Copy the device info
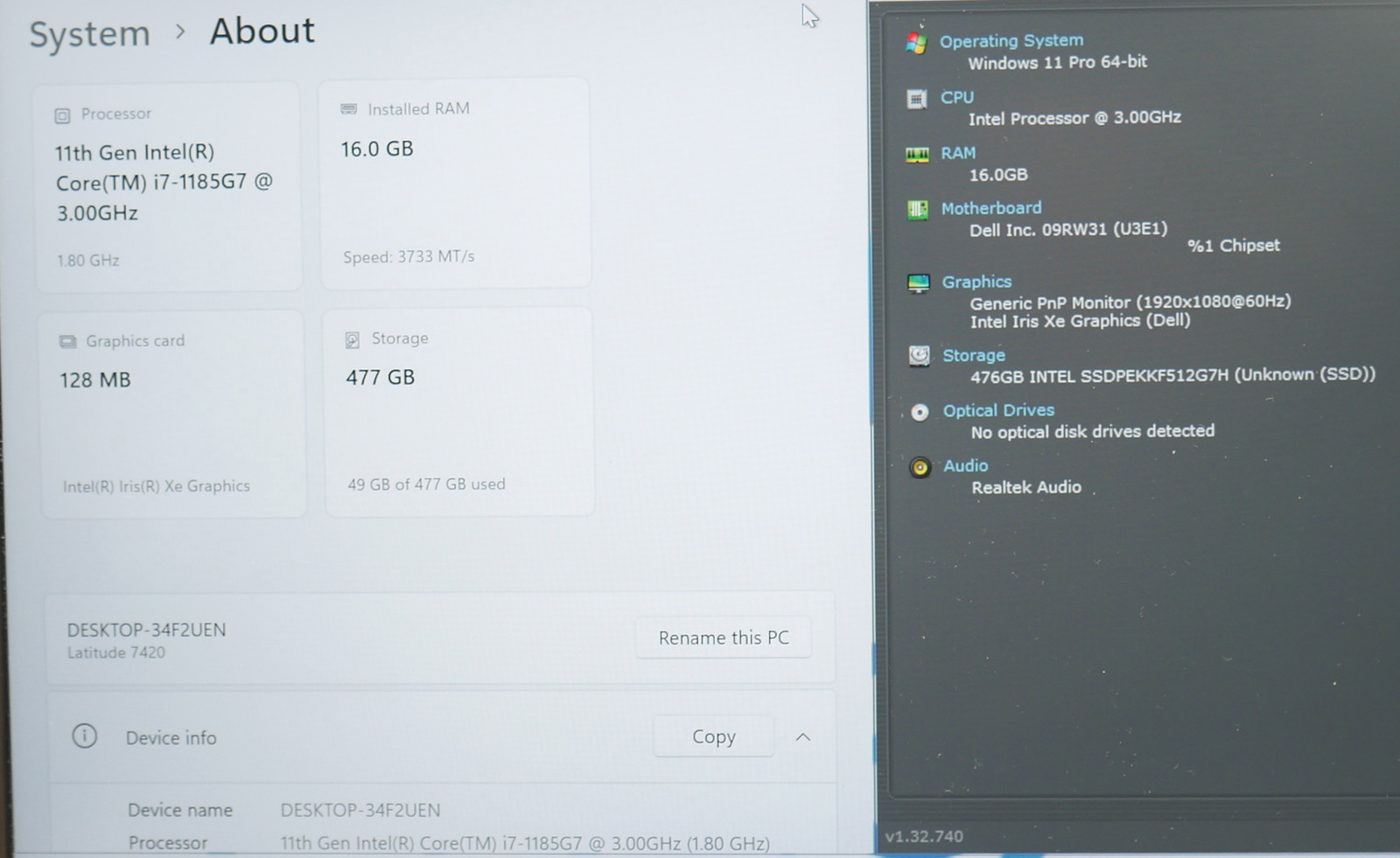Viewport: 1400px width, 858px height. coord(714,737)
